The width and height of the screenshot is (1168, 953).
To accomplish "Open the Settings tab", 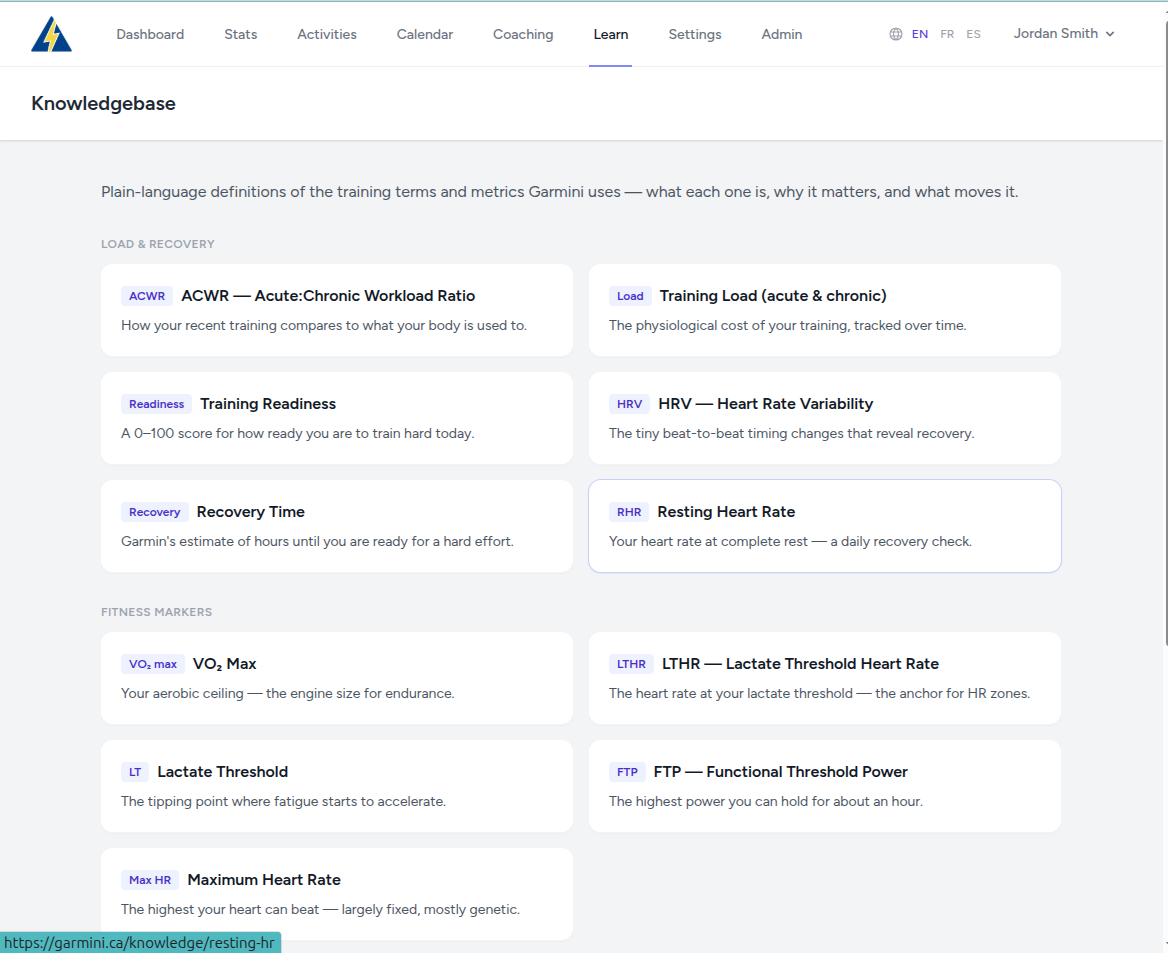I will [695, 34].
